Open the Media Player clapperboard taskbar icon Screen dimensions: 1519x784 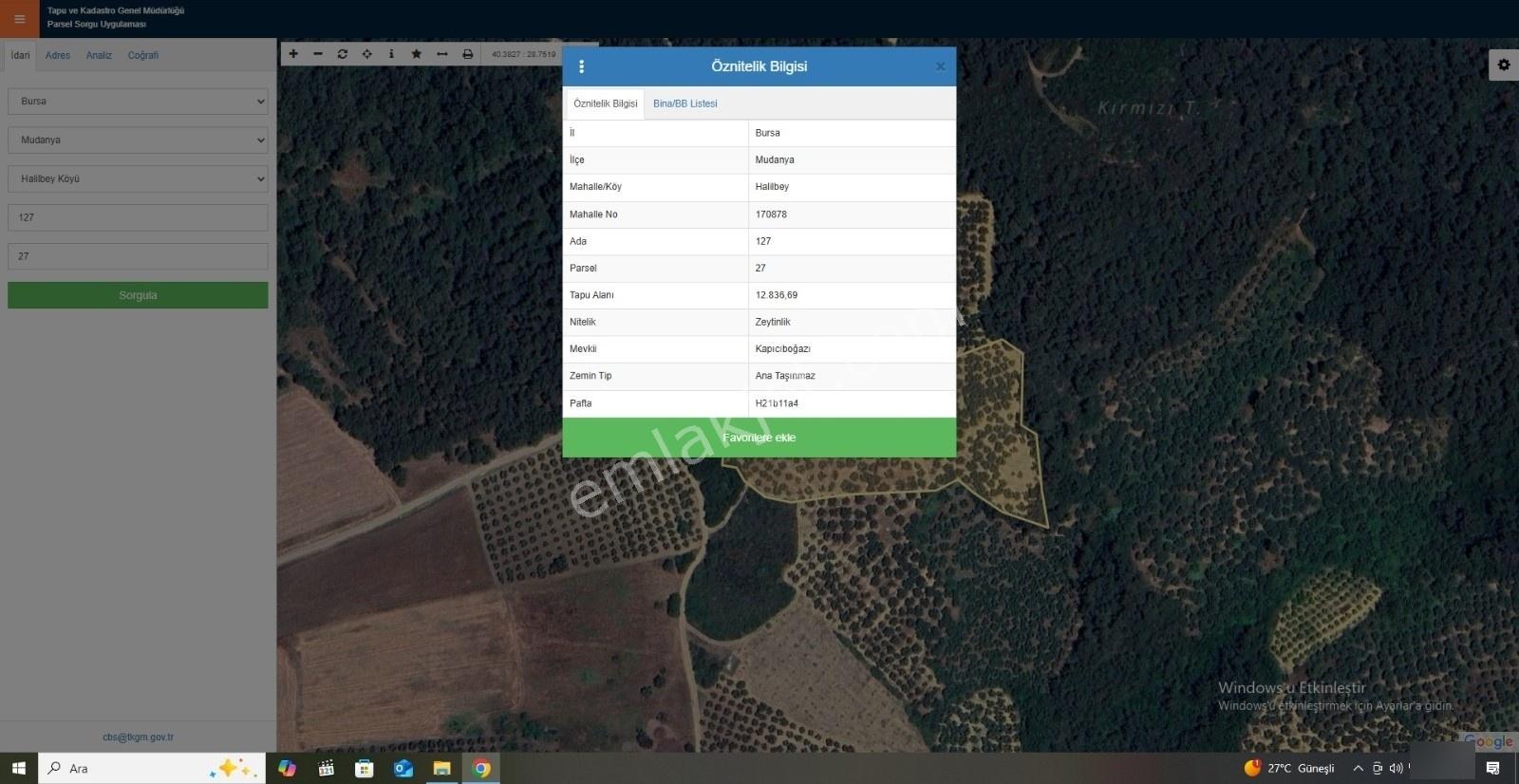coord(326,768)
